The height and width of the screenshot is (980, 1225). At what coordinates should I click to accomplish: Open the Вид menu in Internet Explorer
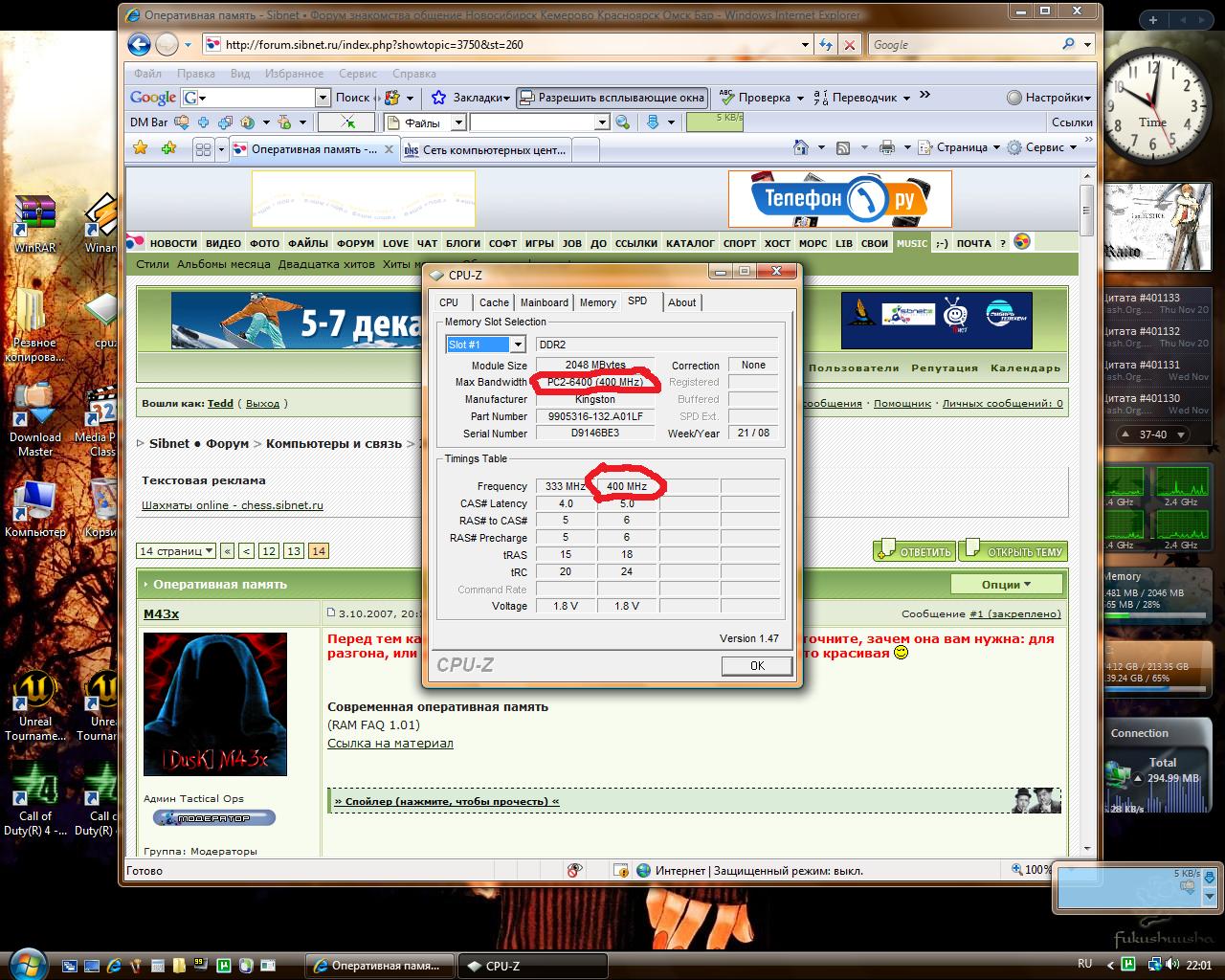(x=240, y=73)
